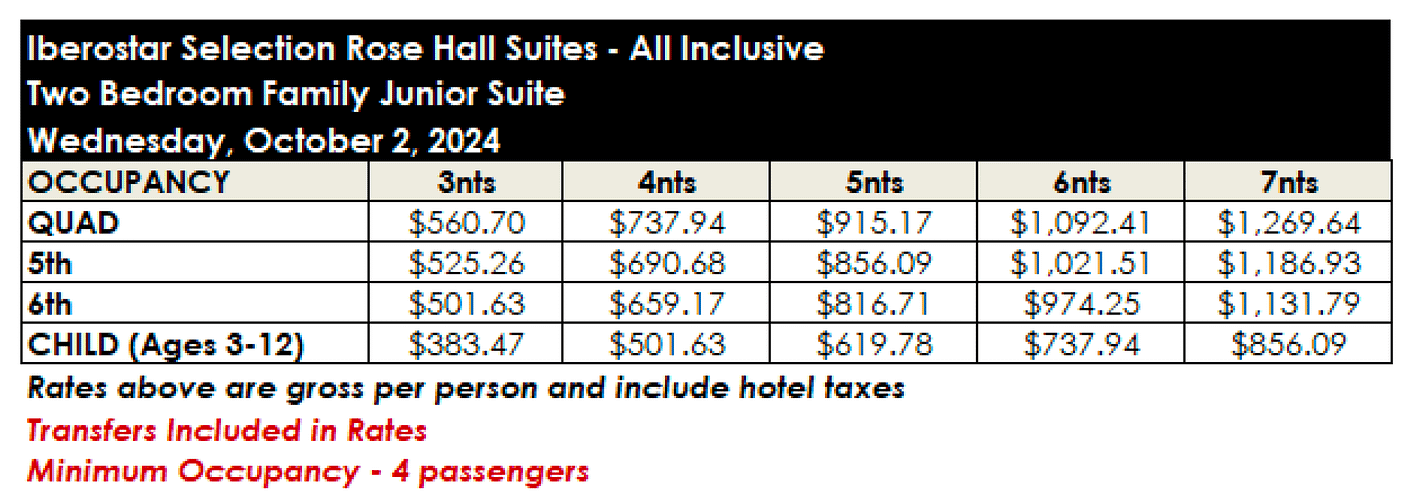Click the gross per person rates disclaimer
The height and width of the screenshot is (496, 1420).
465,388
